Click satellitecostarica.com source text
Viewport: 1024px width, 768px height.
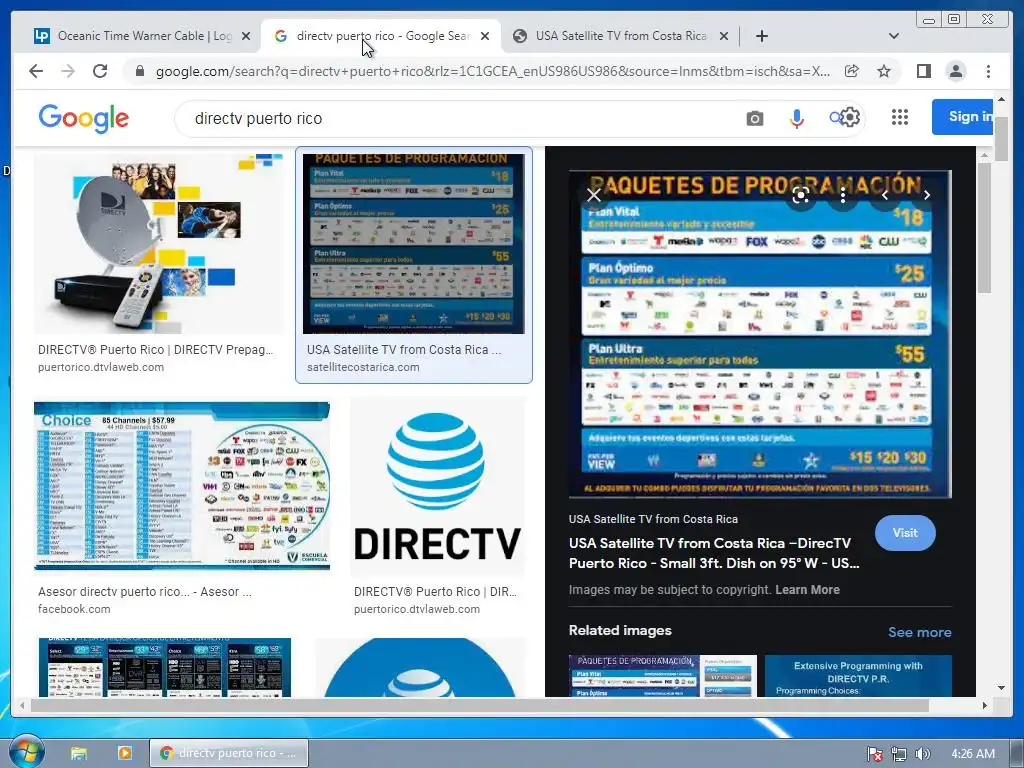click(363, 367)
